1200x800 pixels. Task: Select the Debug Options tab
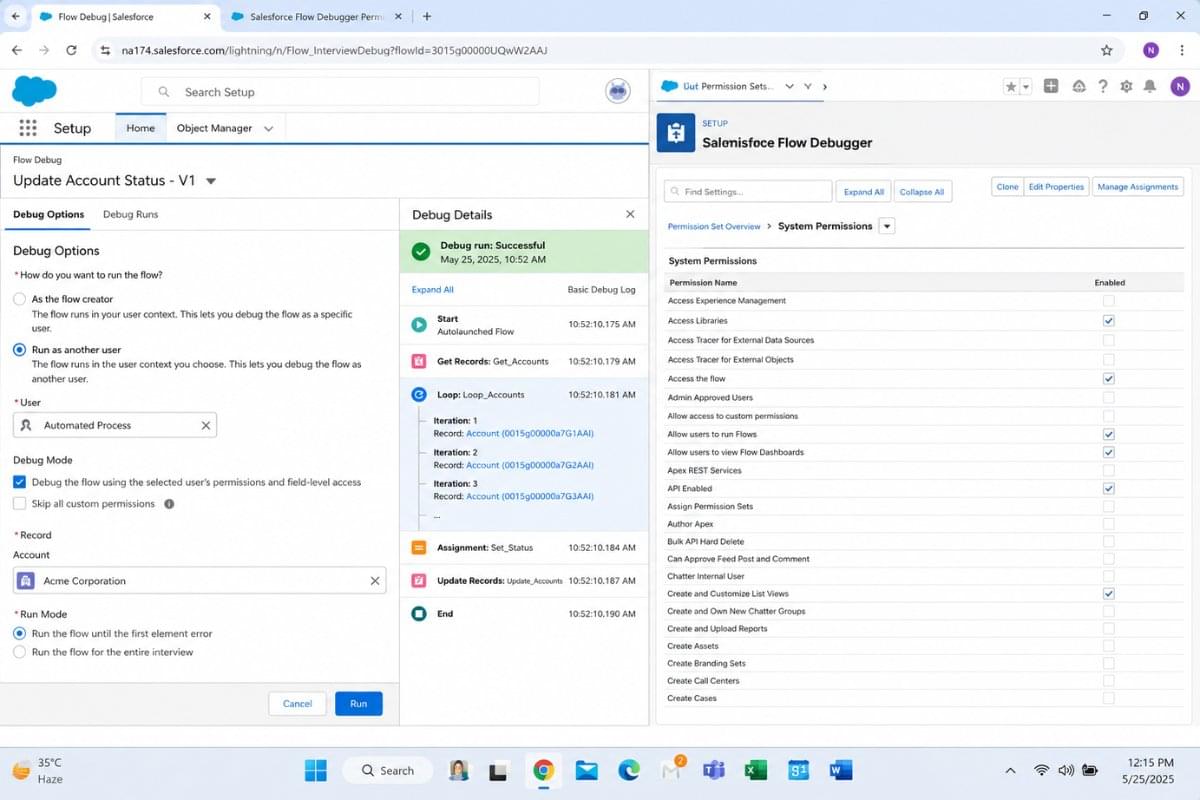coord(48,214)
